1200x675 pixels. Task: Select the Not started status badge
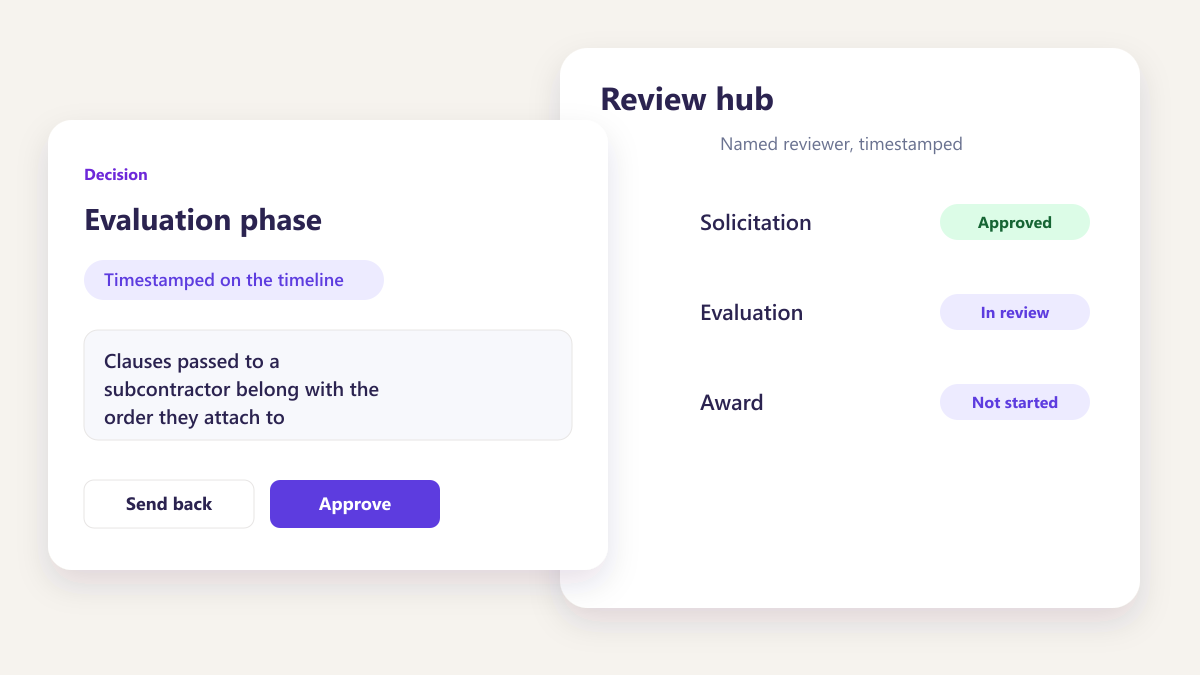pos(1014,402)
